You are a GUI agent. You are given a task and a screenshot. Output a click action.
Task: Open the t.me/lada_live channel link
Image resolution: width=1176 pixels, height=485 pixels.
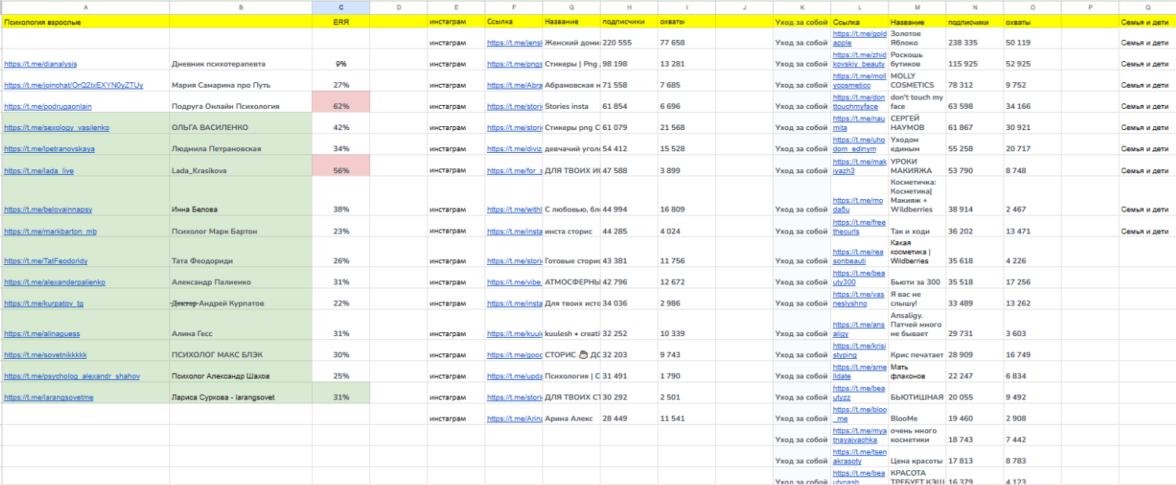tap(39, 171)
